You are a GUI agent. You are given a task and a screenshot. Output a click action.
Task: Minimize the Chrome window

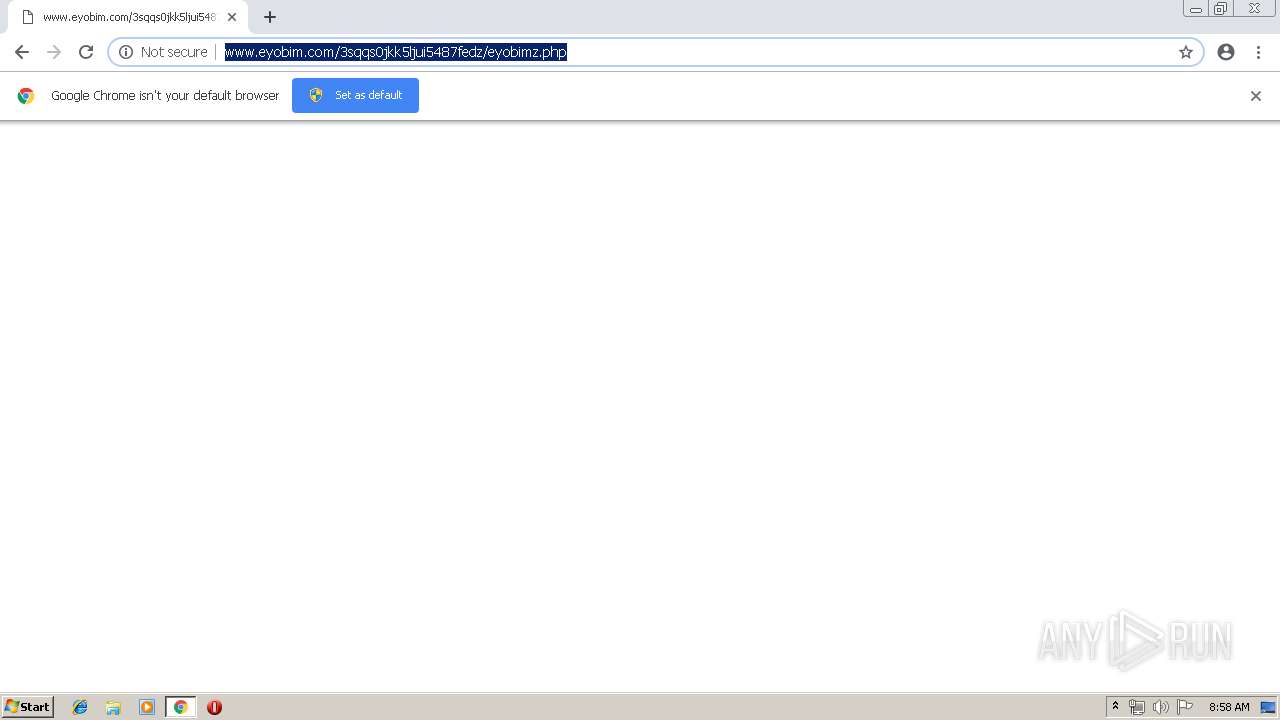coord(1196,9)
